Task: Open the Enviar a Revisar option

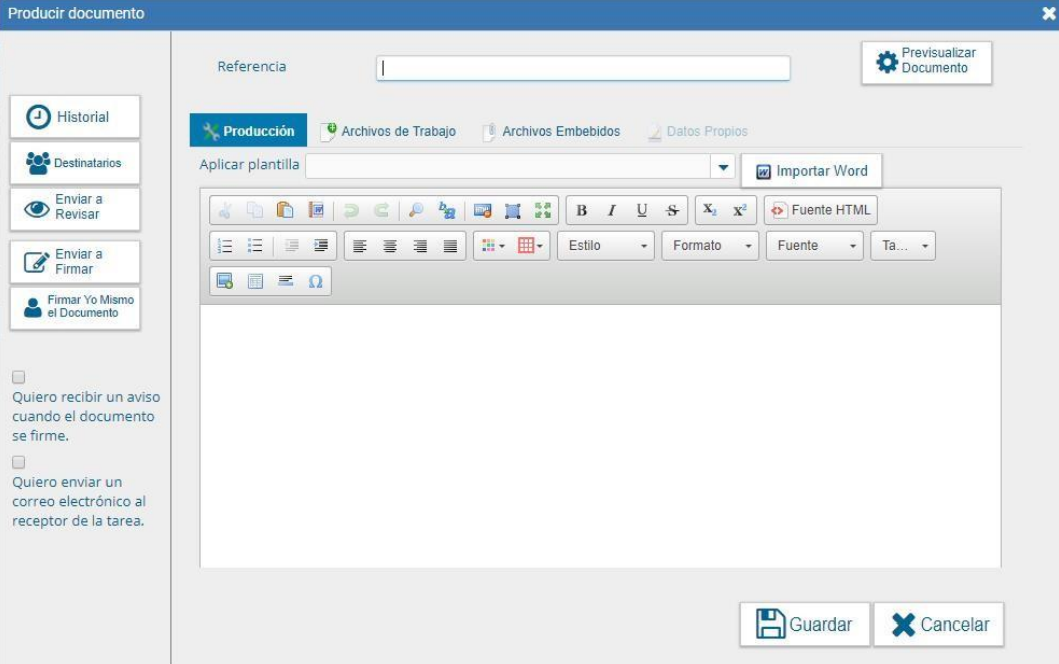Action: pos(75,207)
